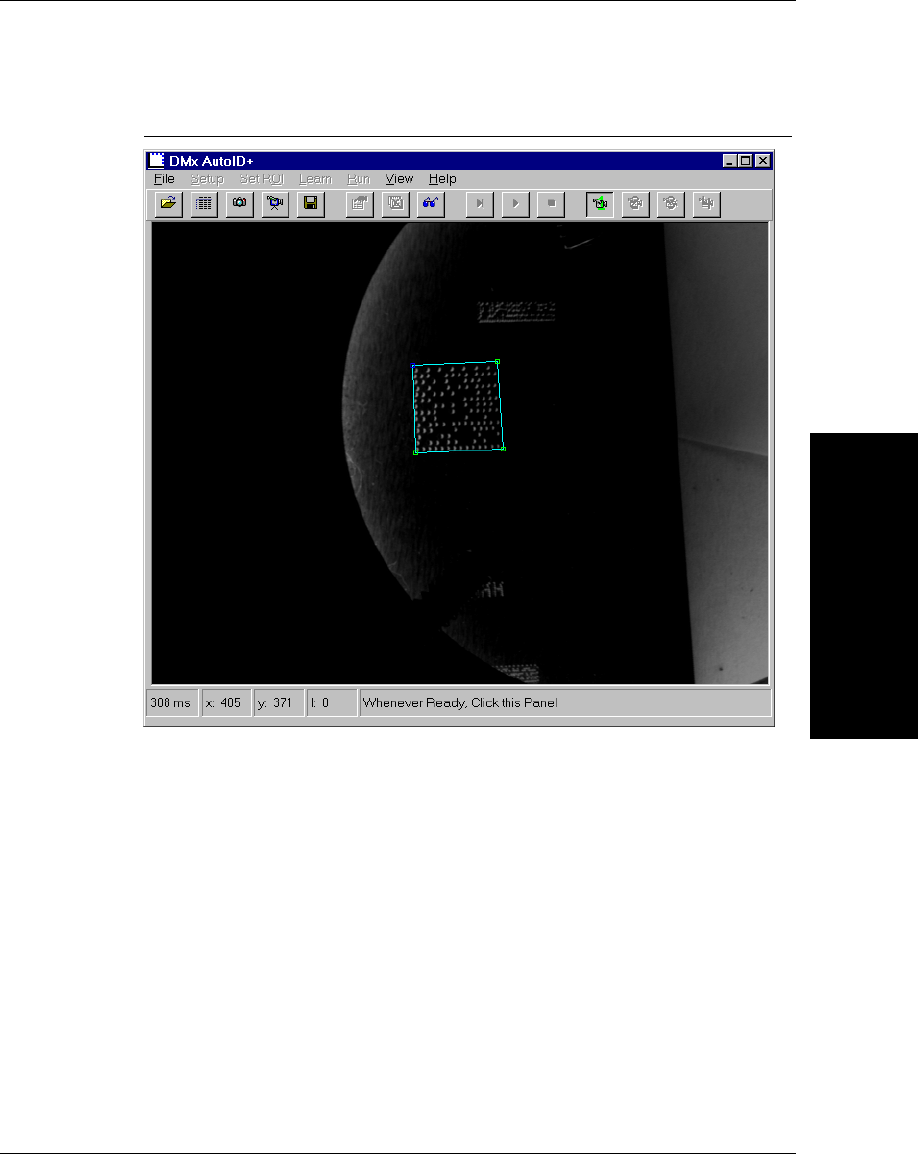918x1154 pixels.
Task: Click the grid pattern toolbar icon
Action: click(204, 204)
